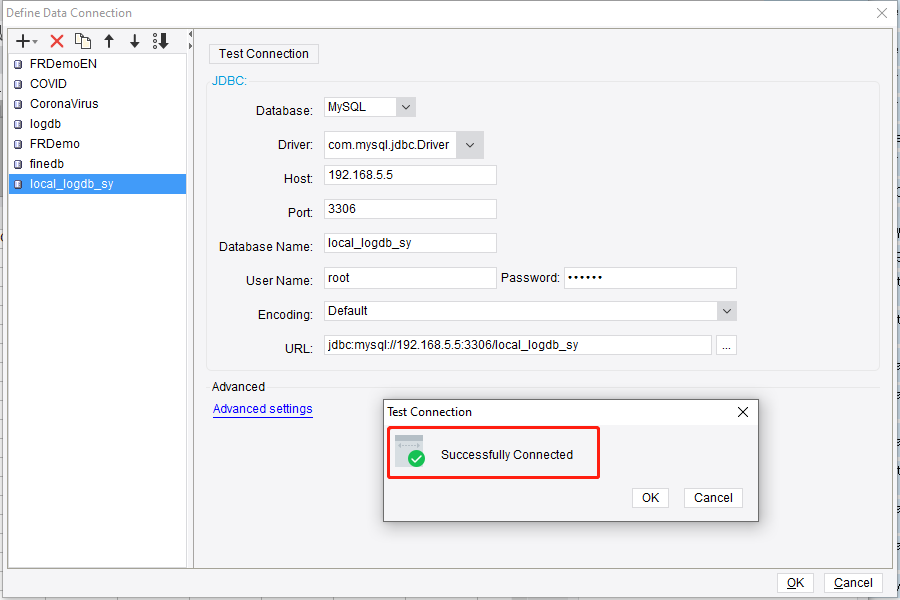Viewport: 900px width, 600px height.
Task: Move the selected connection up
Action: [109, 41]
